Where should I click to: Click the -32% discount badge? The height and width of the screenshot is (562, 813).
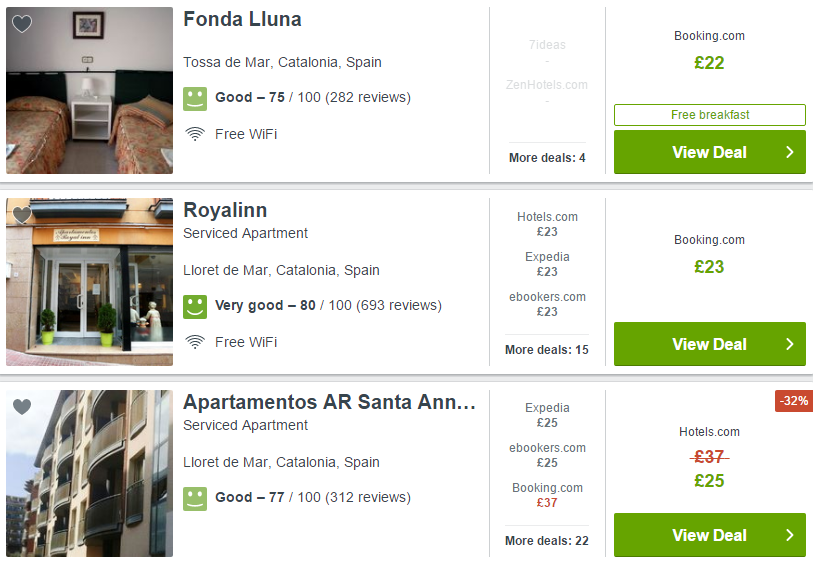tap(794, 401)
